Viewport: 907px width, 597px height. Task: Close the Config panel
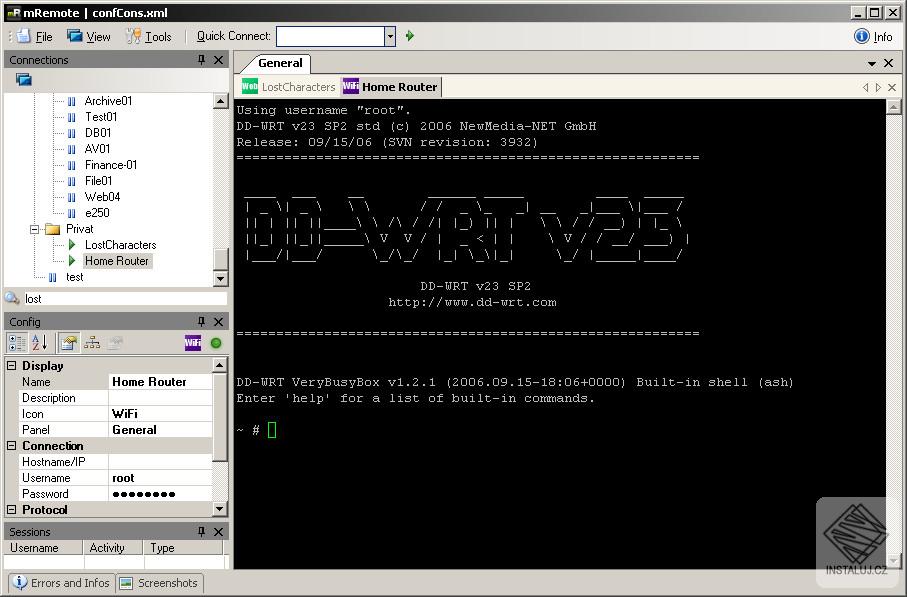(219, 321)
